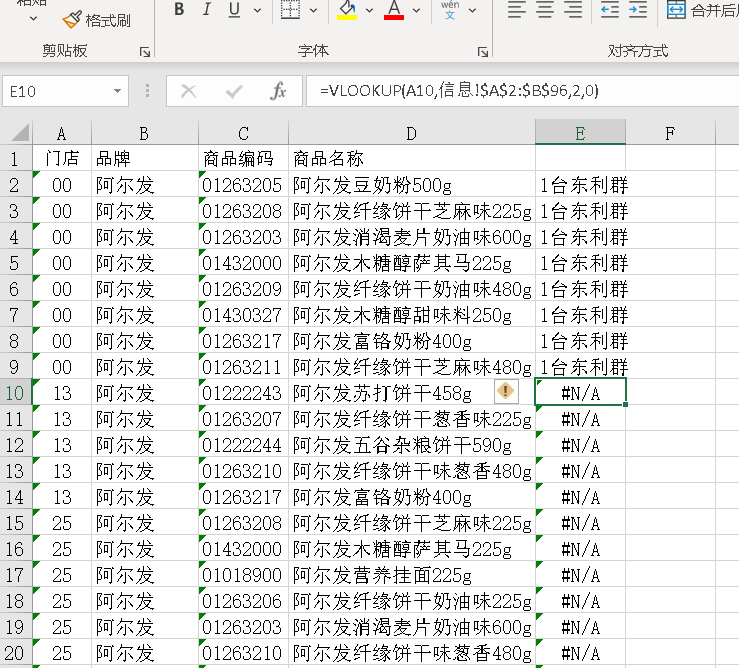Viewport: 739px width, 668px height.
Task: Open phonetic guide dropdown arrow
Action: (x=473, y=10)
